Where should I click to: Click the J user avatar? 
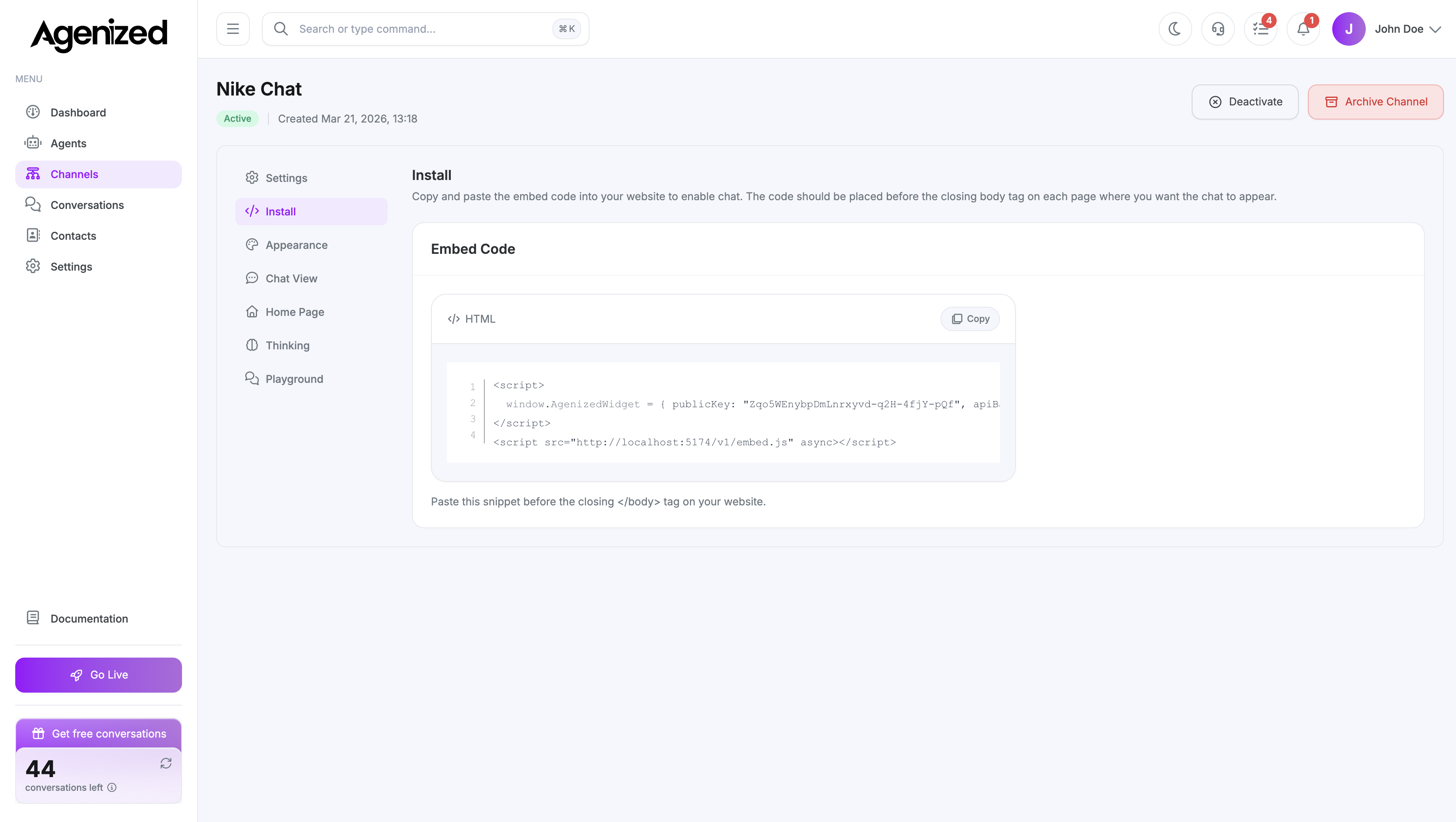coord(1349,29)
